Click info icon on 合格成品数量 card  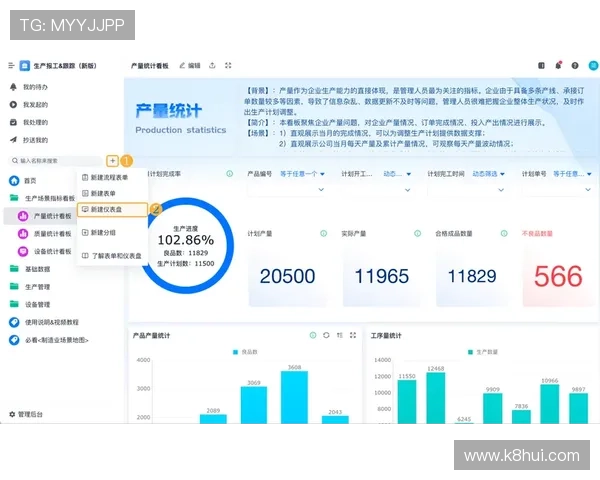(504, 233)
